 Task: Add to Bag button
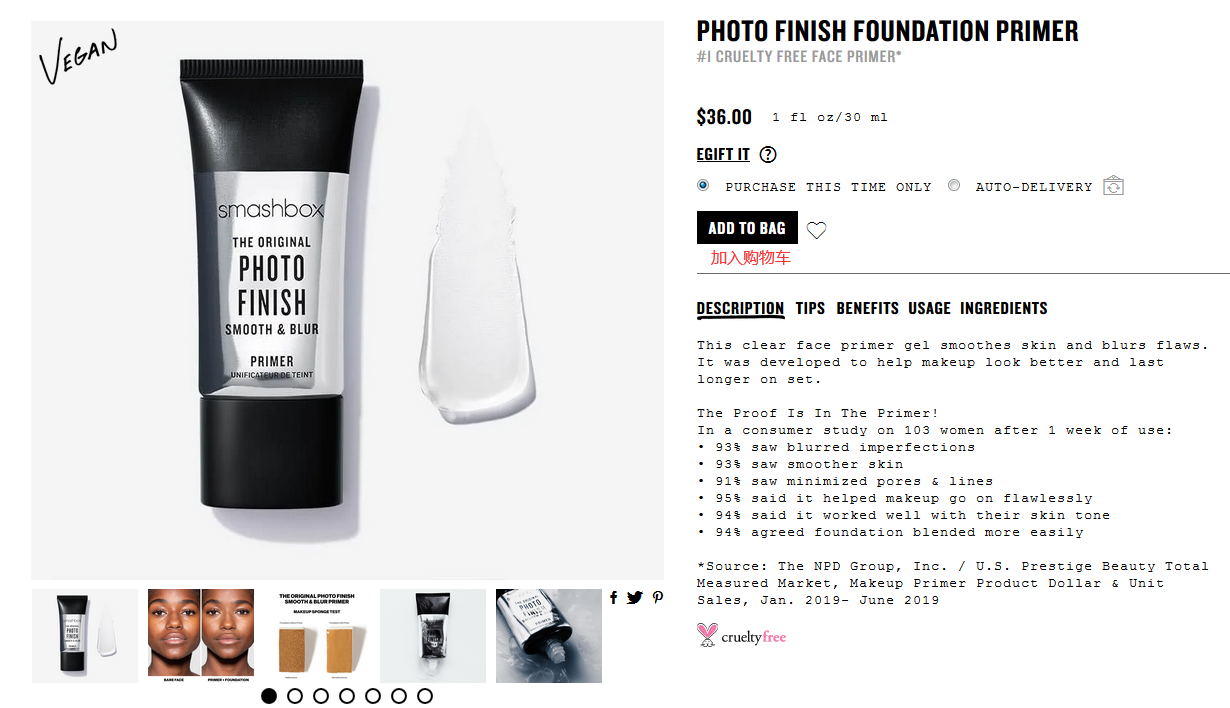747,228
